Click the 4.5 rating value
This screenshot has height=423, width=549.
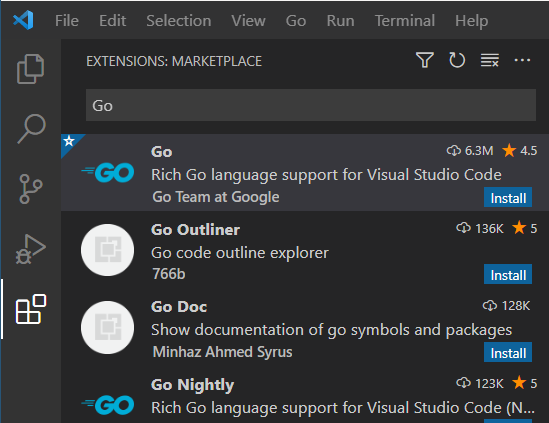[x=528, y=151]
